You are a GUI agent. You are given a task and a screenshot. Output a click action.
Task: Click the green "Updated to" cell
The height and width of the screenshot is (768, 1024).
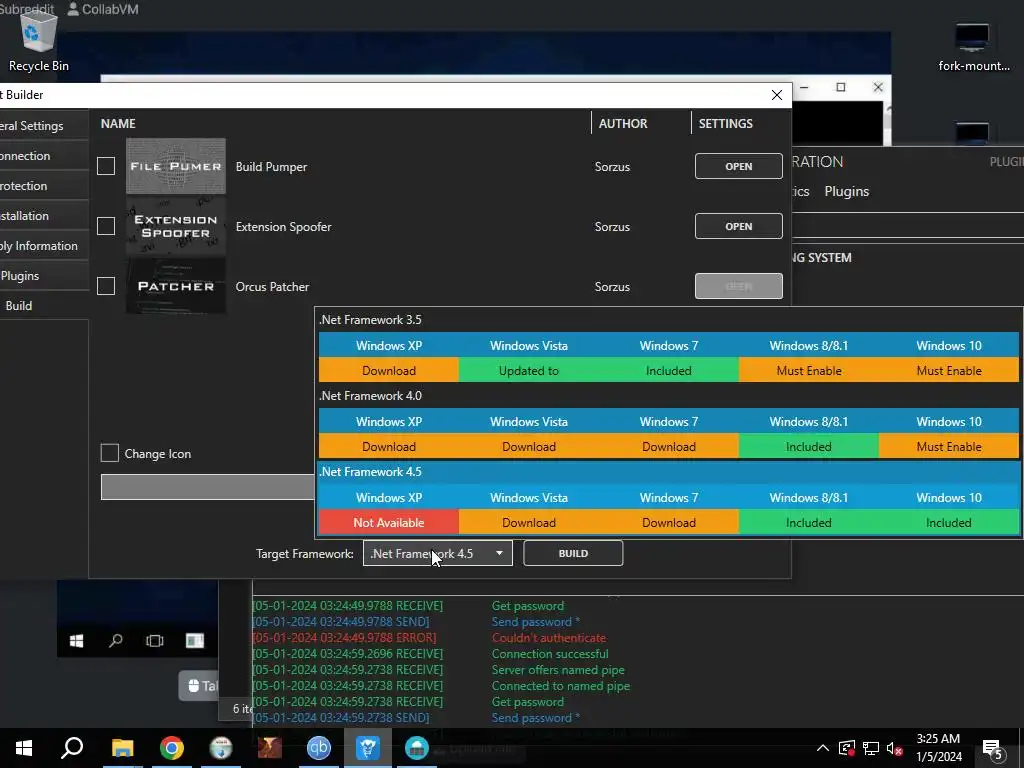click(529, 370)
